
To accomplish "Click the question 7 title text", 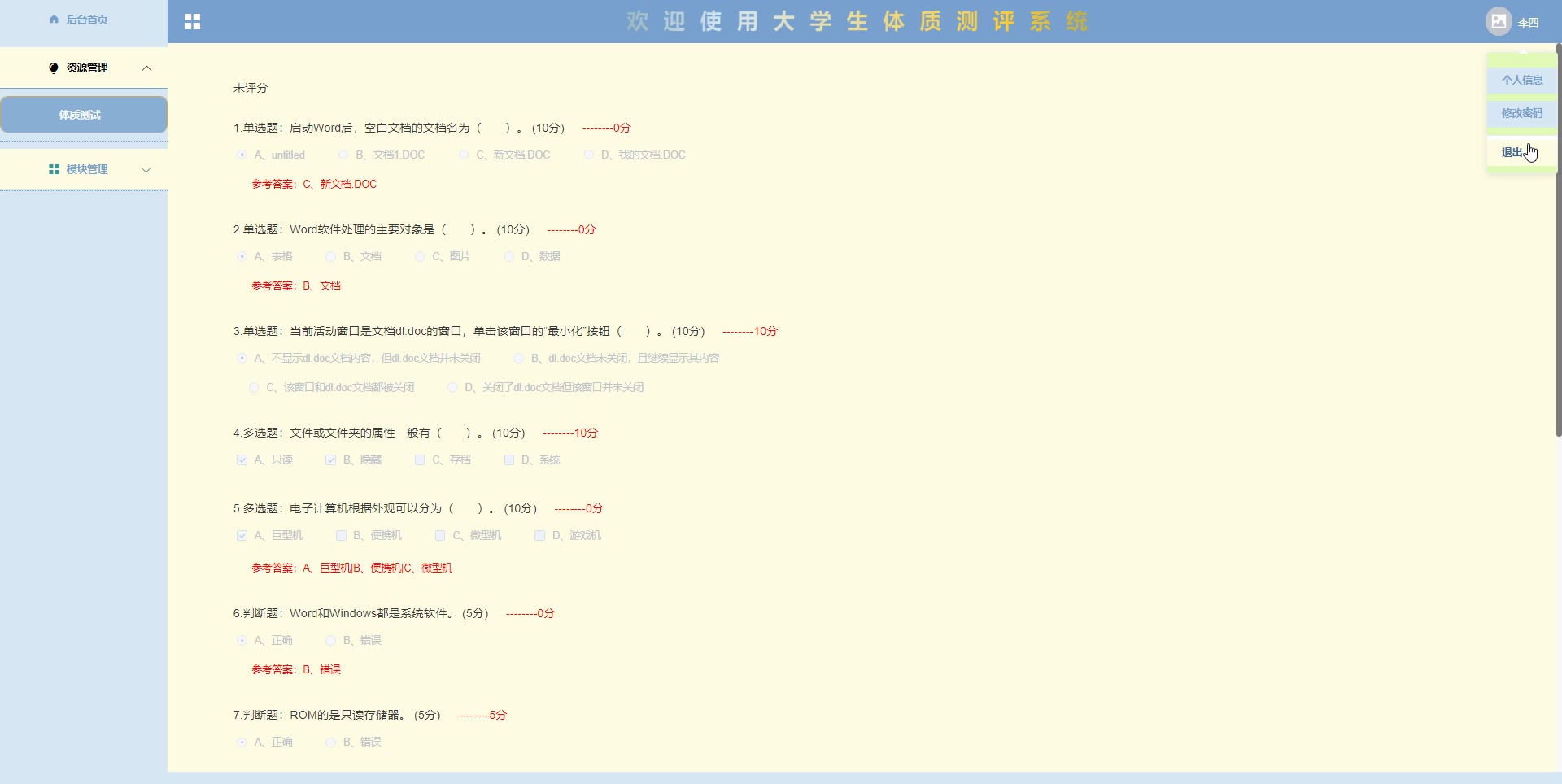I will (x=337, y=715).
